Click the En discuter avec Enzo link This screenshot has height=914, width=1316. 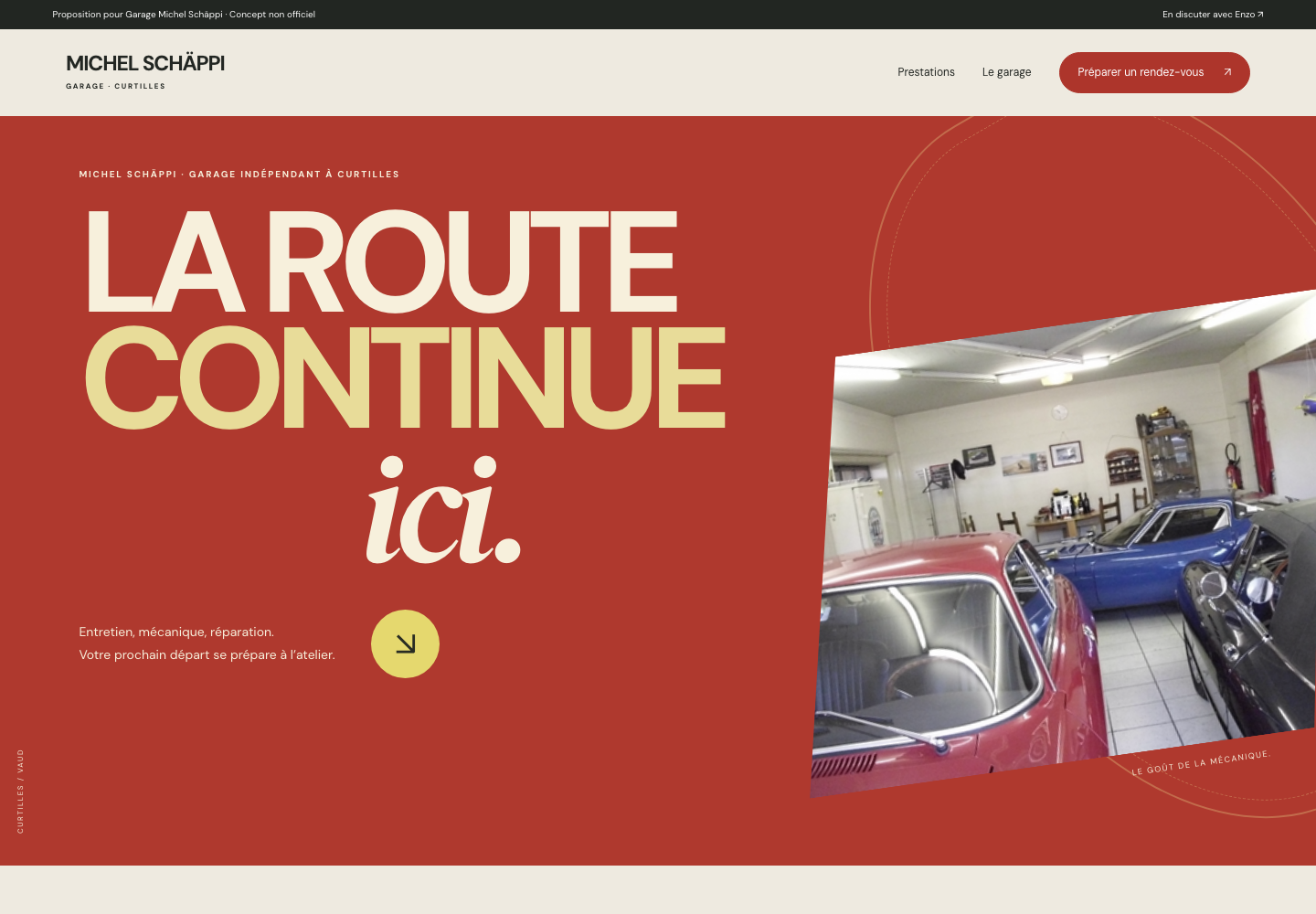click(x=1213, y=15)
